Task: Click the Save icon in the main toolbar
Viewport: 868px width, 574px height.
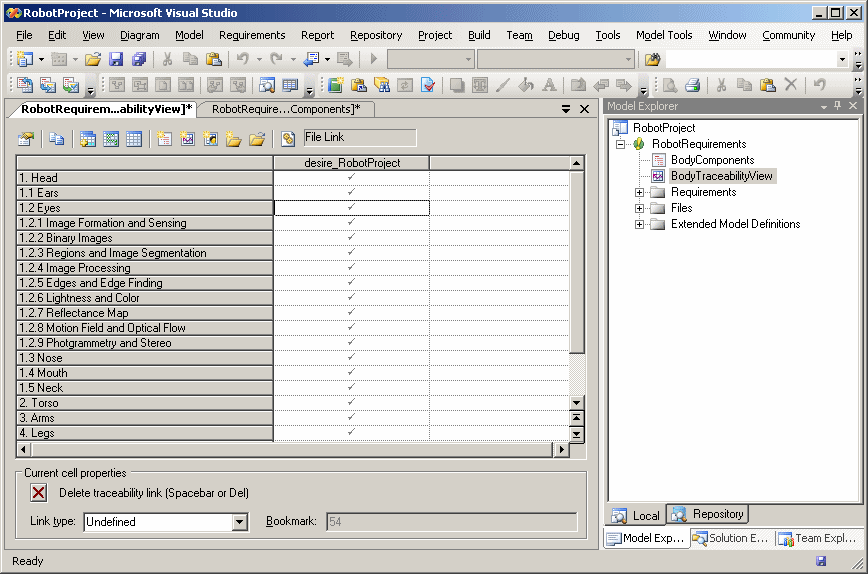Action: (116, 59)
